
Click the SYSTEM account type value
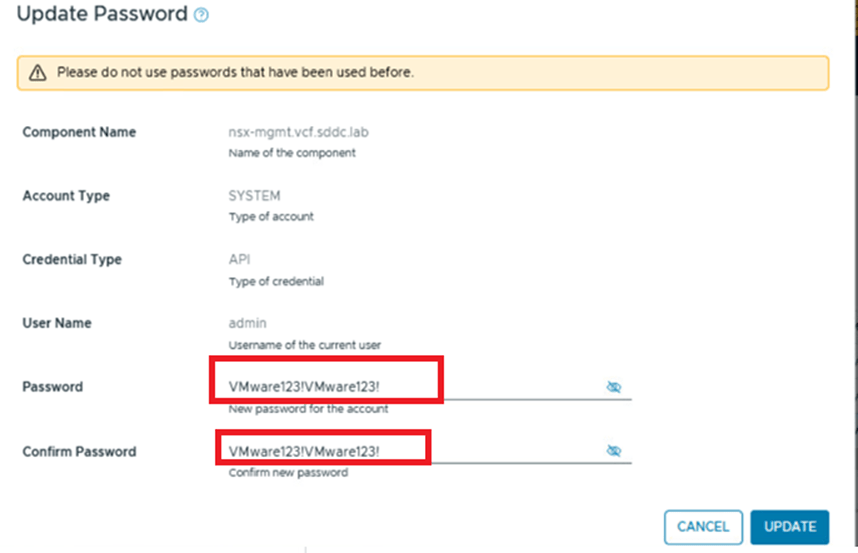point(254,196)
